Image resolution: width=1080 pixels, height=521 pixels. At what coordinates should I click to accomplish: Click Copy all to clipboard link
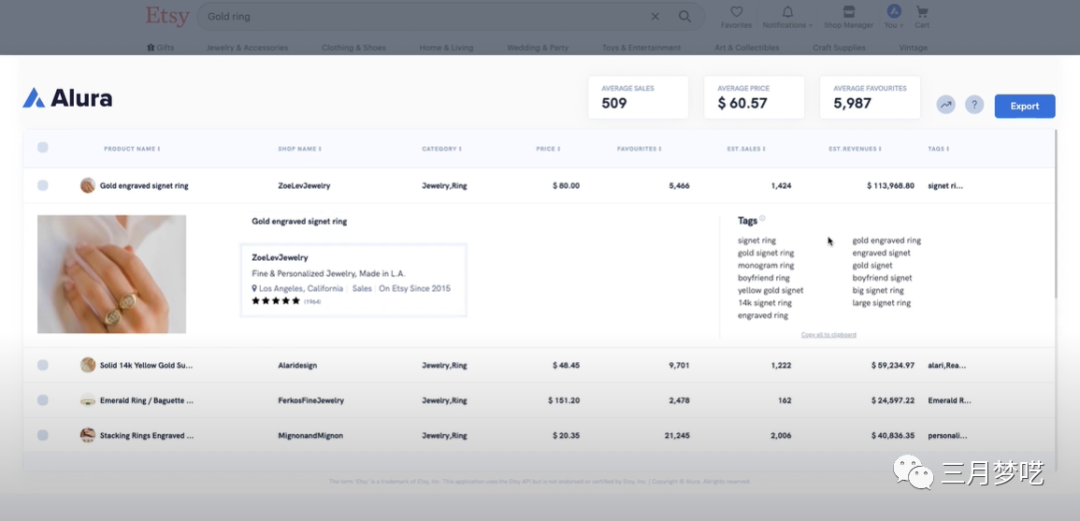tap(828, 335)
